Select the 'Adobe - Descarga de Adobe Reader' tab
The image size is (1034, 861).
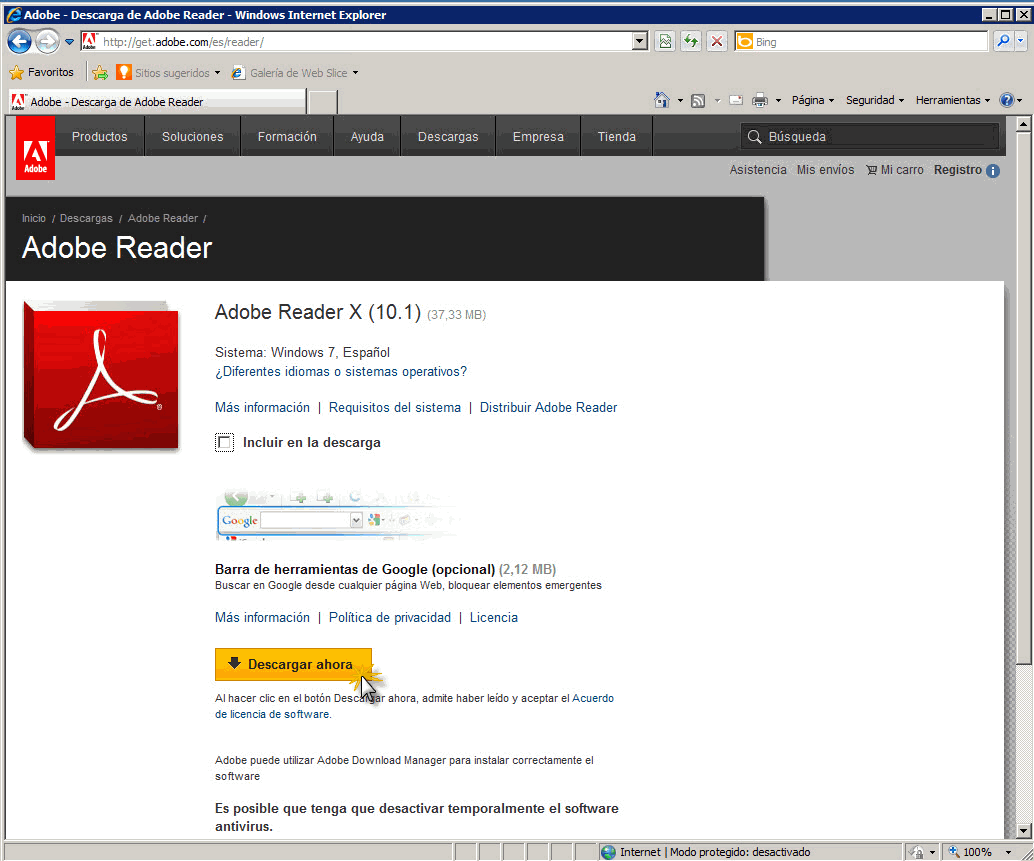tap(158, 102)
